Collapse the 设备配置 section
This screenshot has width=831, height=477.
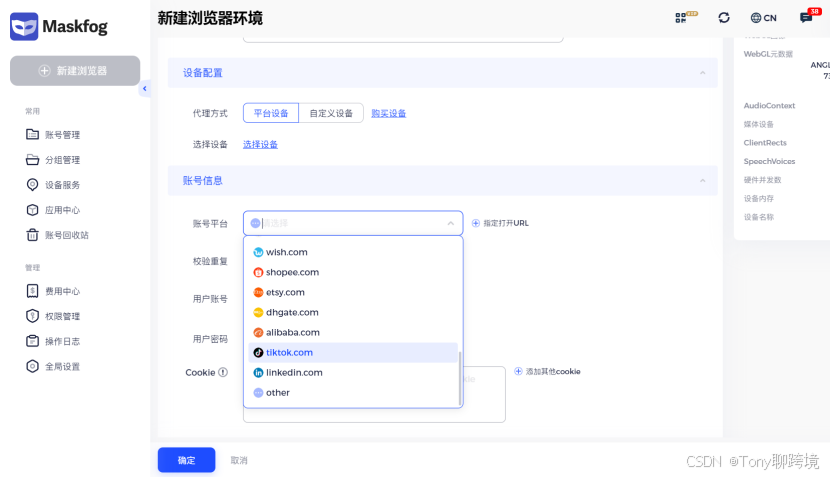[x=703, y=73]
